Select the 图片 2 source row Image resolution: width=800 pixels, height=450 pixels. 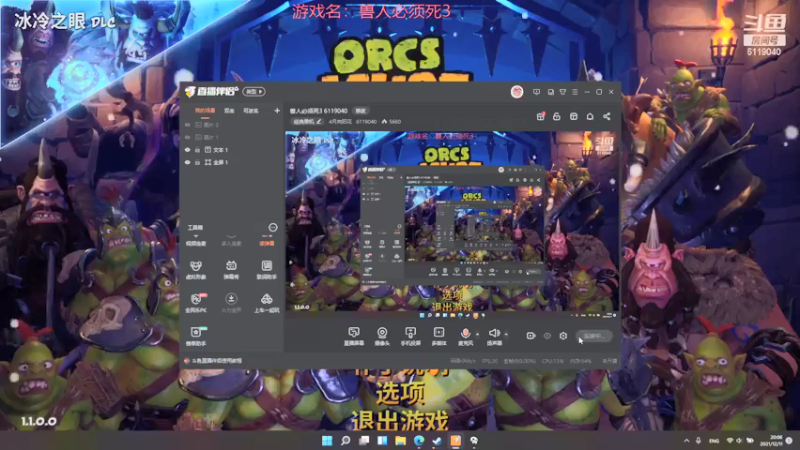(232, 125)
